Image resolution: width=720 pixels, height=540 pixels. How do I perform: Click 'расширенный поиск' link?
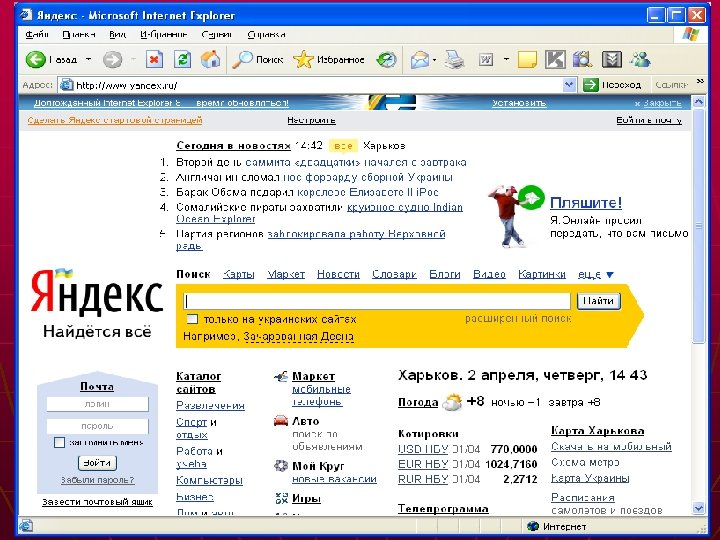tap(518, 318)
